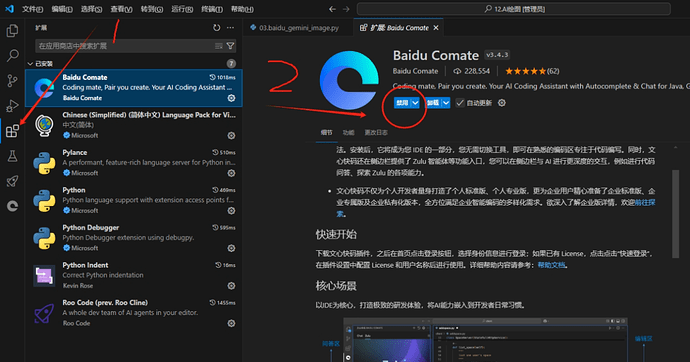Close the 扩展 Baidu Comate tab
This screenshot has width=690, height=362.
click(436, 28)
